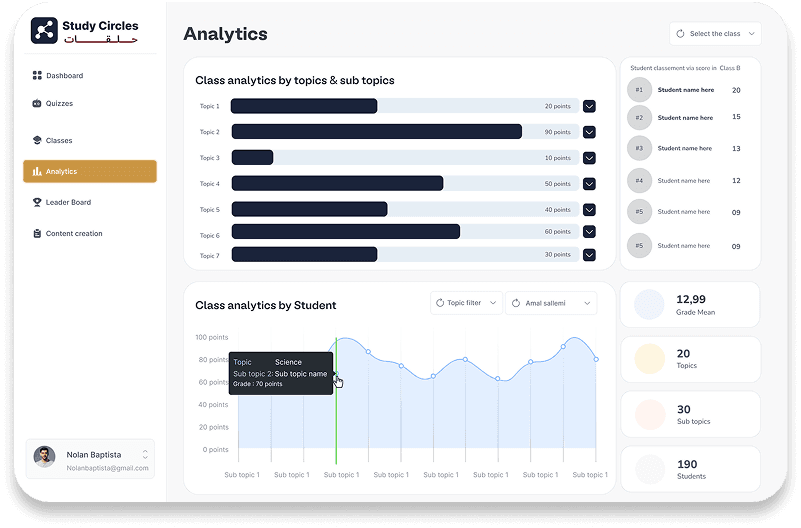
Task: Click the Content creation icon
Action: tap(37, 234)
